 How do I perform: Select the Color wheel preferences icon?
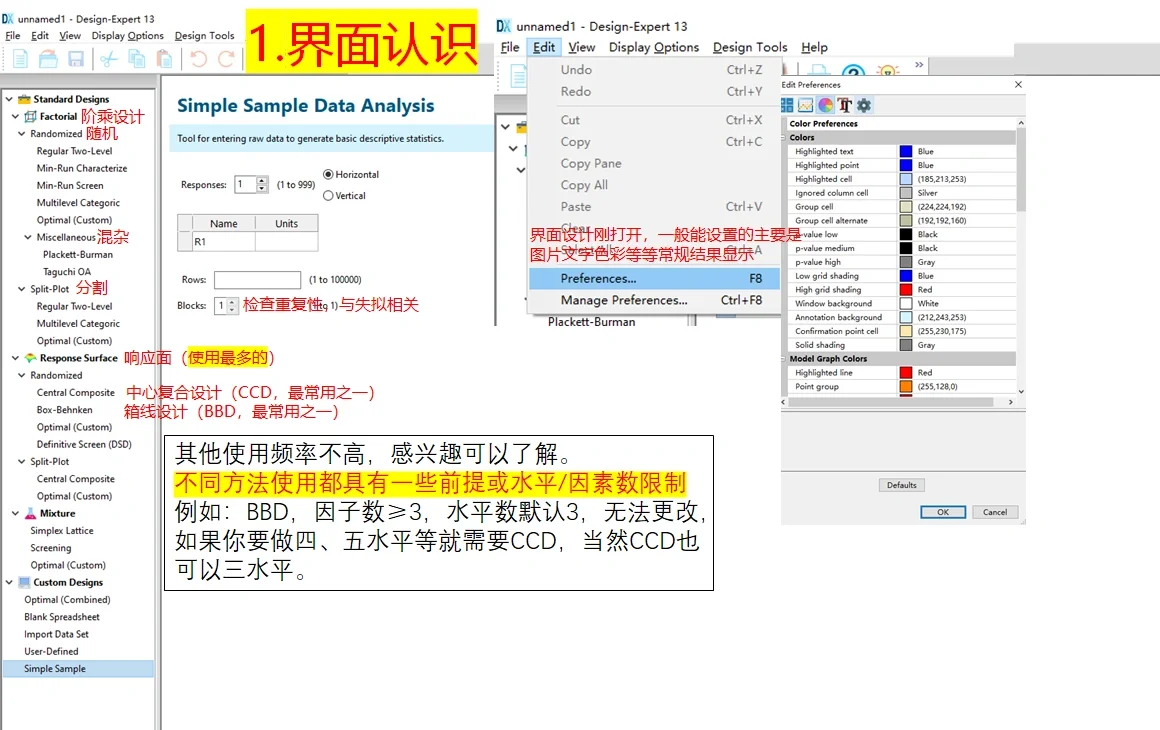(826, 105)
